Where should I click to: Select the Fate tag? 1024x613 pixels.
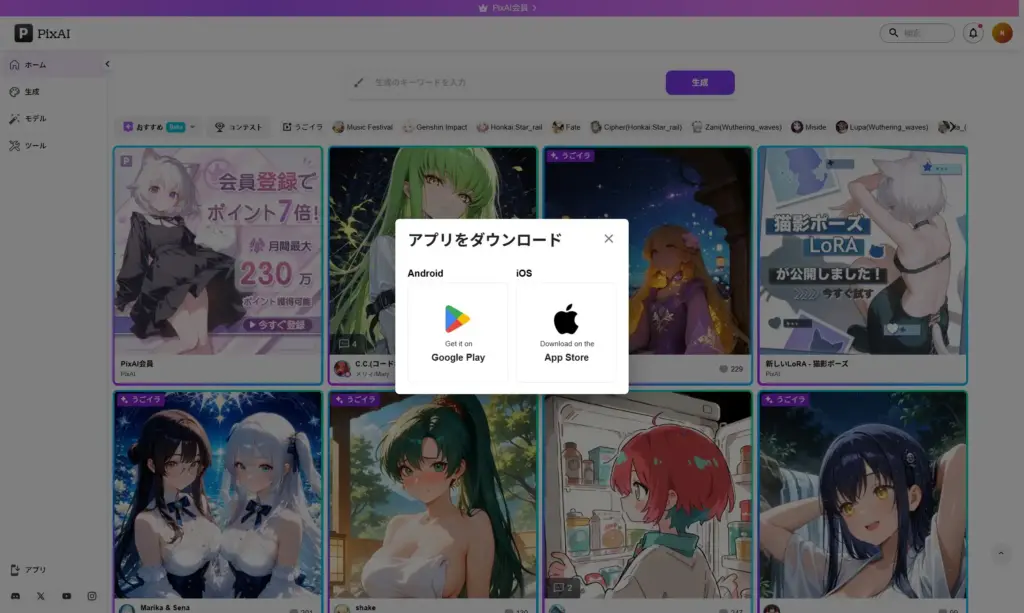click(566, 127)
